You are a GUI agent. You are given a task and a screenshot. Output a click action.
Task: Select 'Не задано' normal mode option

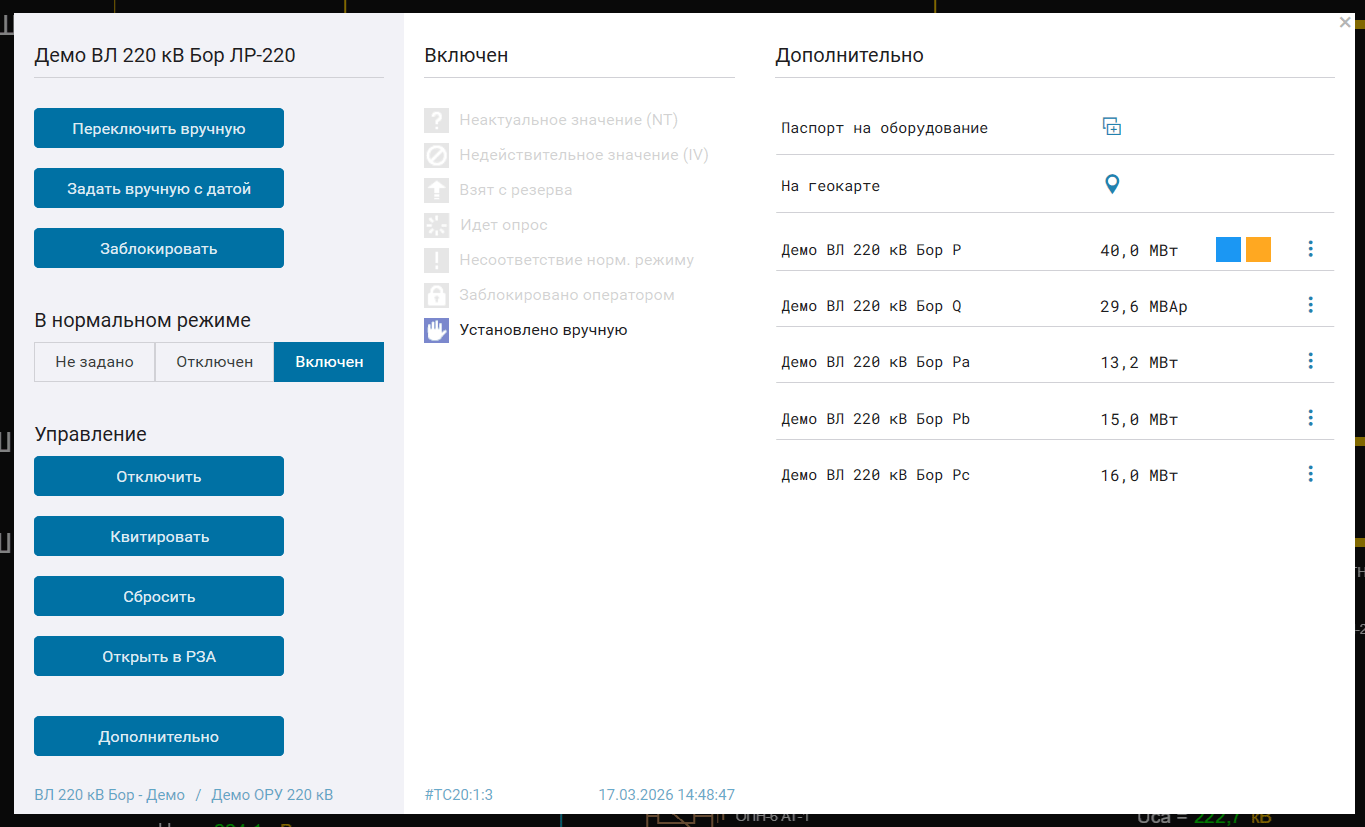94,362
